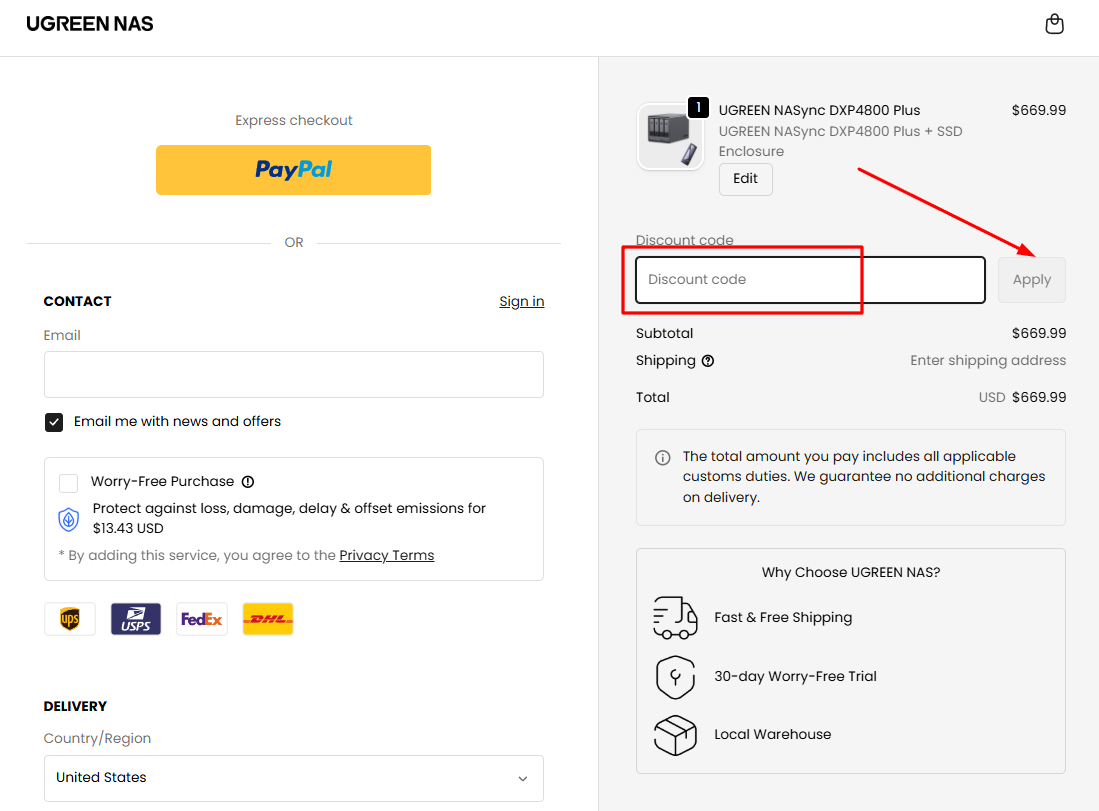Screen dimensions: 1099x811
Task: Uncheck Email me with news and offers
Action: pos(53,422)
